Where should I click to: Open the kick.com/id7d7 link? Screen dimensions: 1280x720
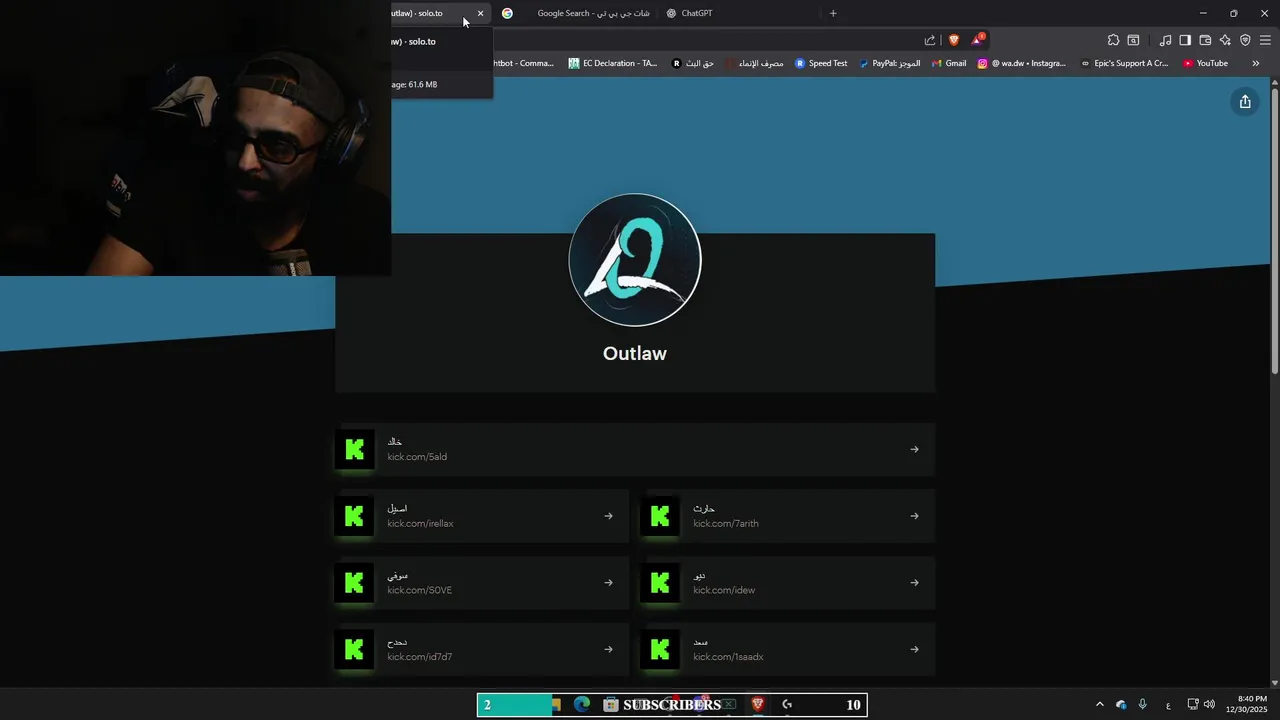click(482, 650)
